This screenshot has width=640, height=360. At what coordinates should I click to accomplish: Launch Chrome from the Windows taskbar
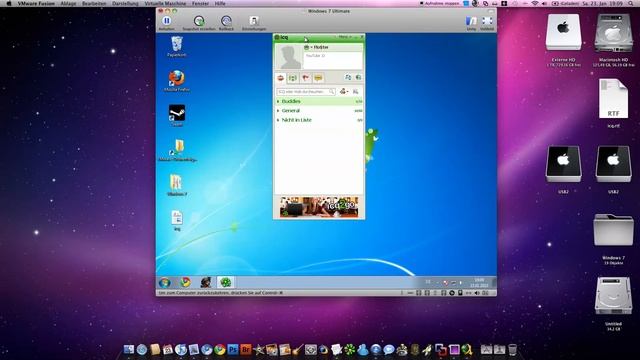[185, 282]
